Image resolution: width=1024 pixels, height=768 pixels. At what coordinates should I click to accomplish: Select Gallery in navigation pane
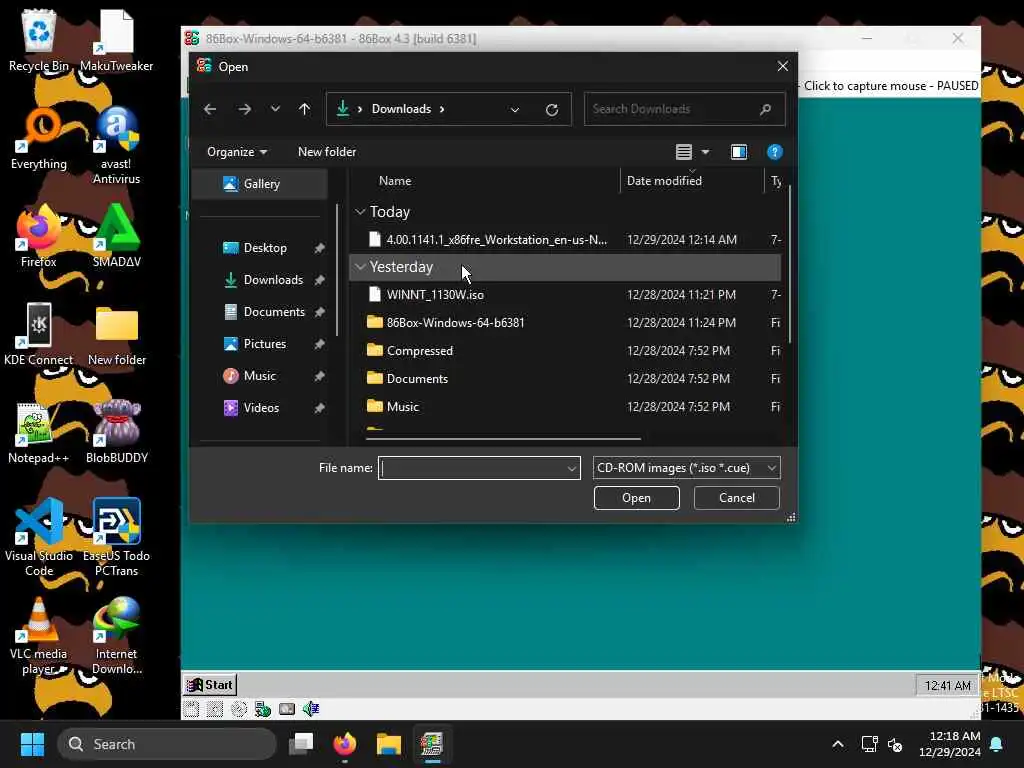point(260,184)
